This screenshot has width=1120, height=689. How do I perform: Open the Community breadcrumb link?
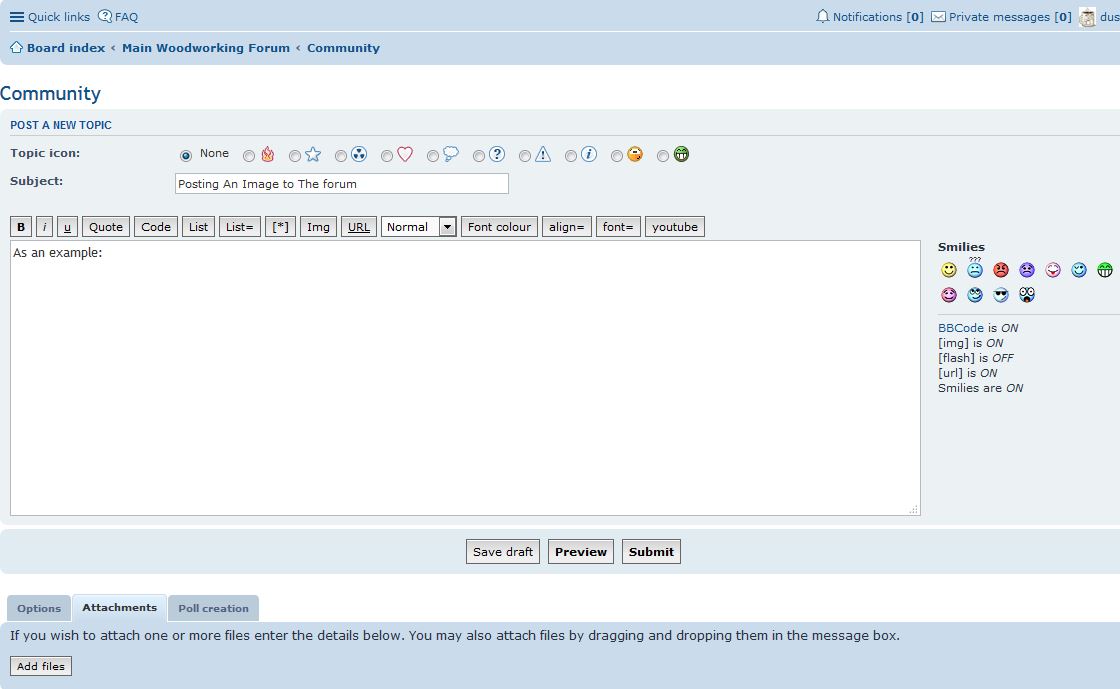pyautogui.click(x=344, y=48)
